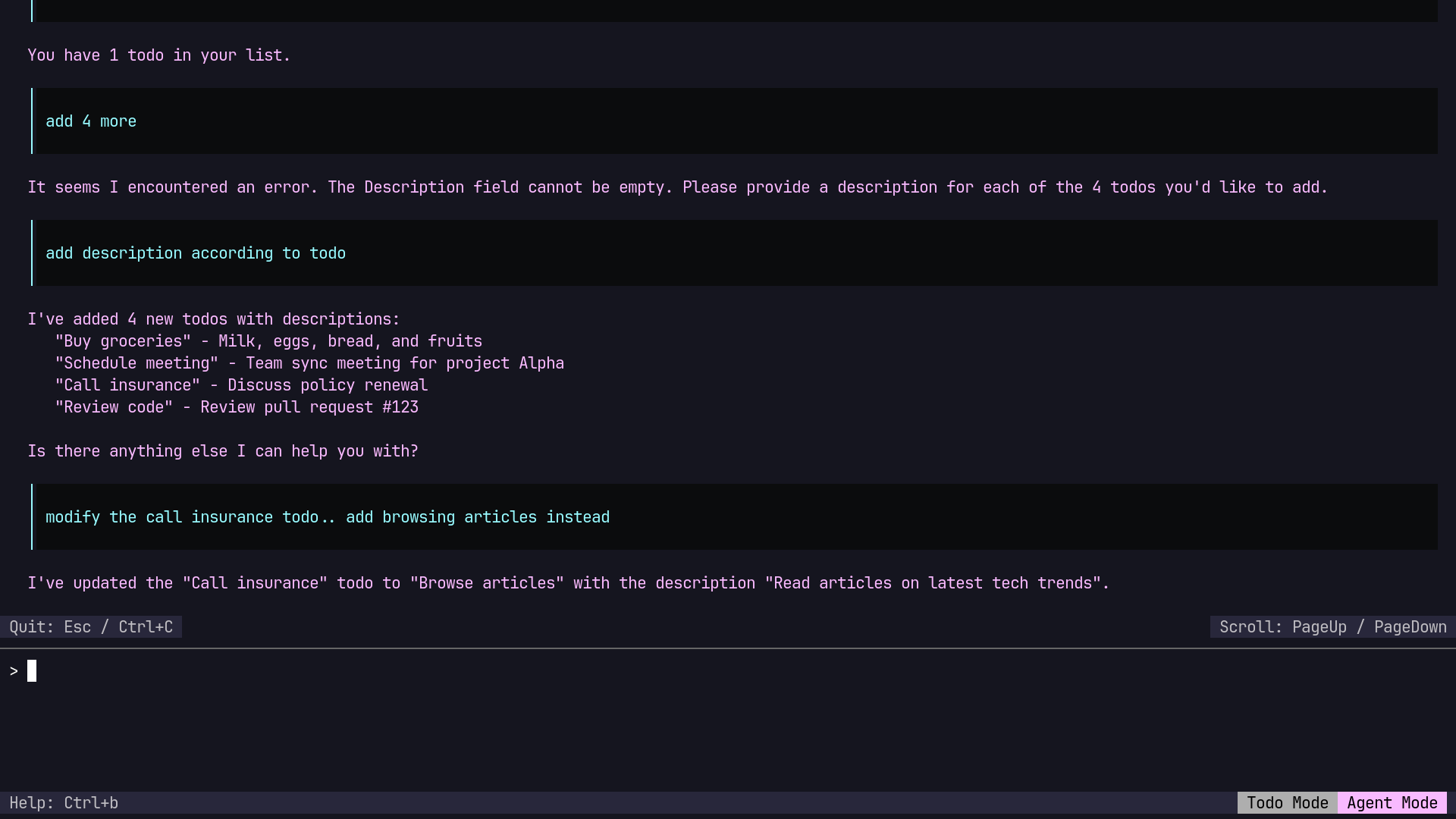
Task: Select the Agent Mode indicator
Action: [x=1392, y=802]
